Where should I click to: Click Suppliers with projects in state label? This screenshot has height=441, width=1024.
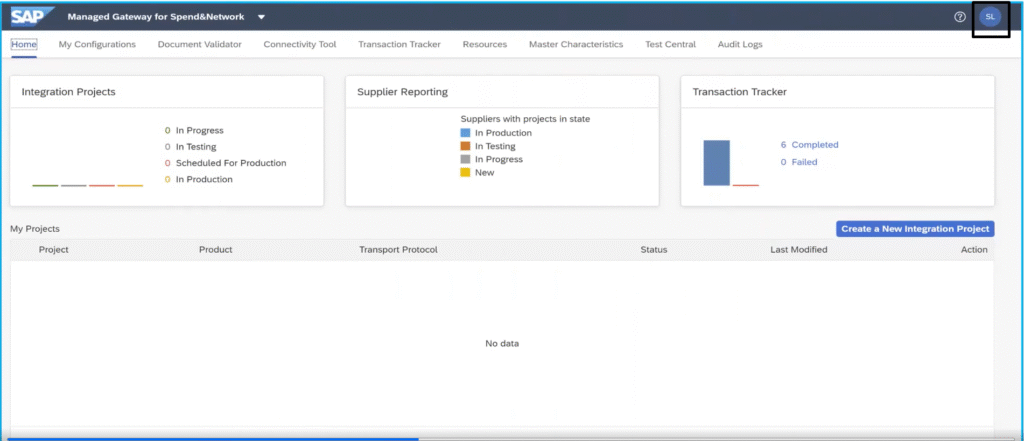[x=525, y=119]
